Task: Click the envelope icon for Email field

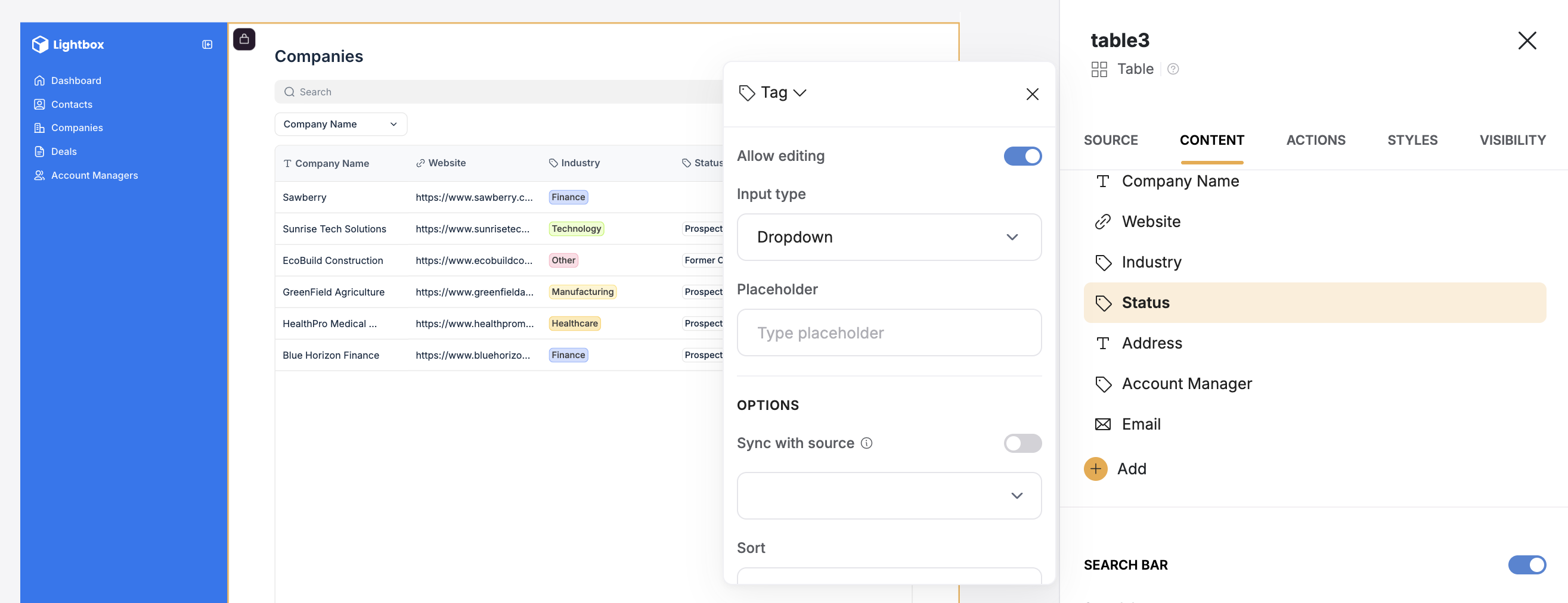Action: (x=1103, y=424)
